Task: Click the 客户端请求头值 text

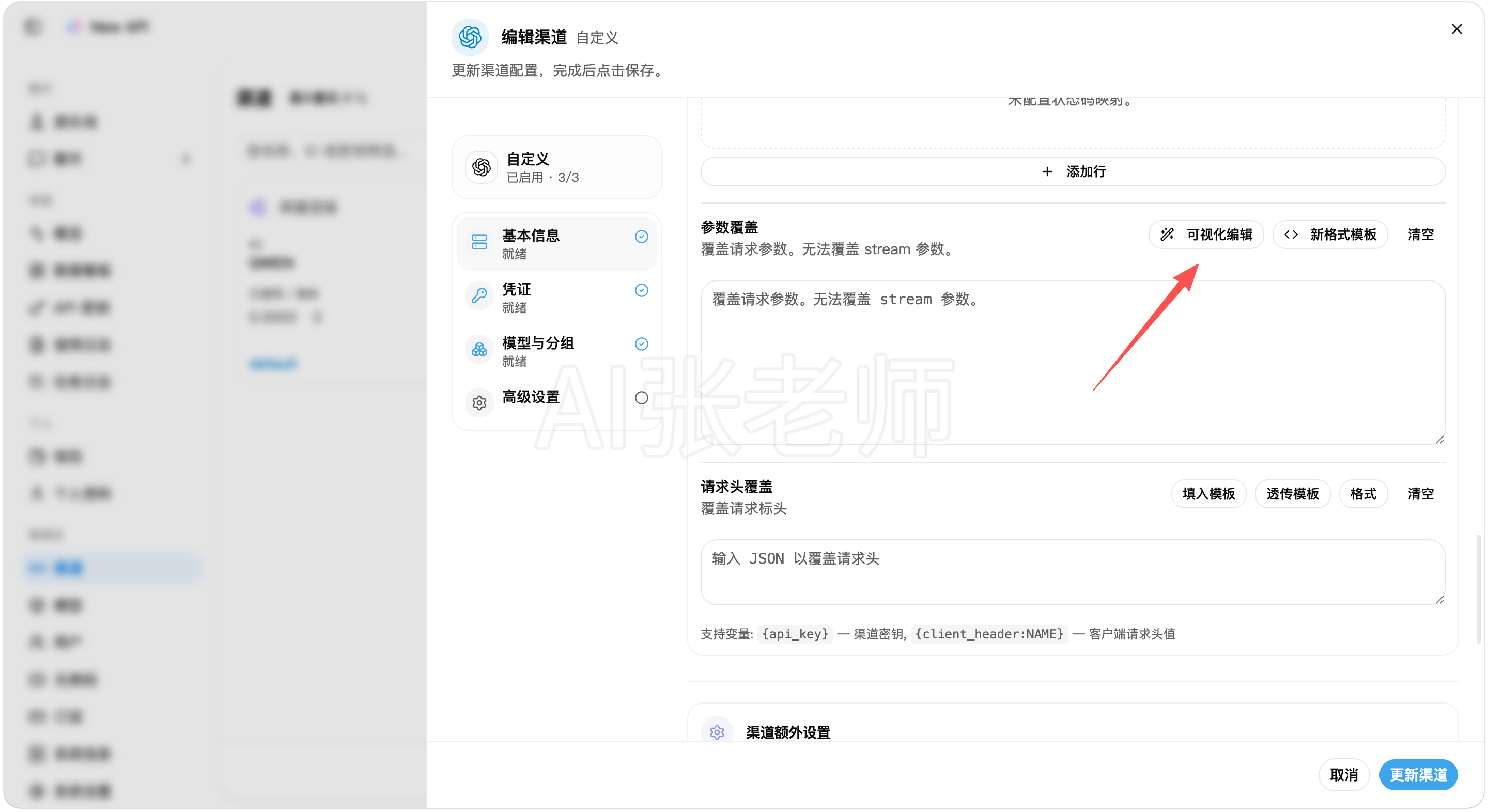Action: 1131,634
